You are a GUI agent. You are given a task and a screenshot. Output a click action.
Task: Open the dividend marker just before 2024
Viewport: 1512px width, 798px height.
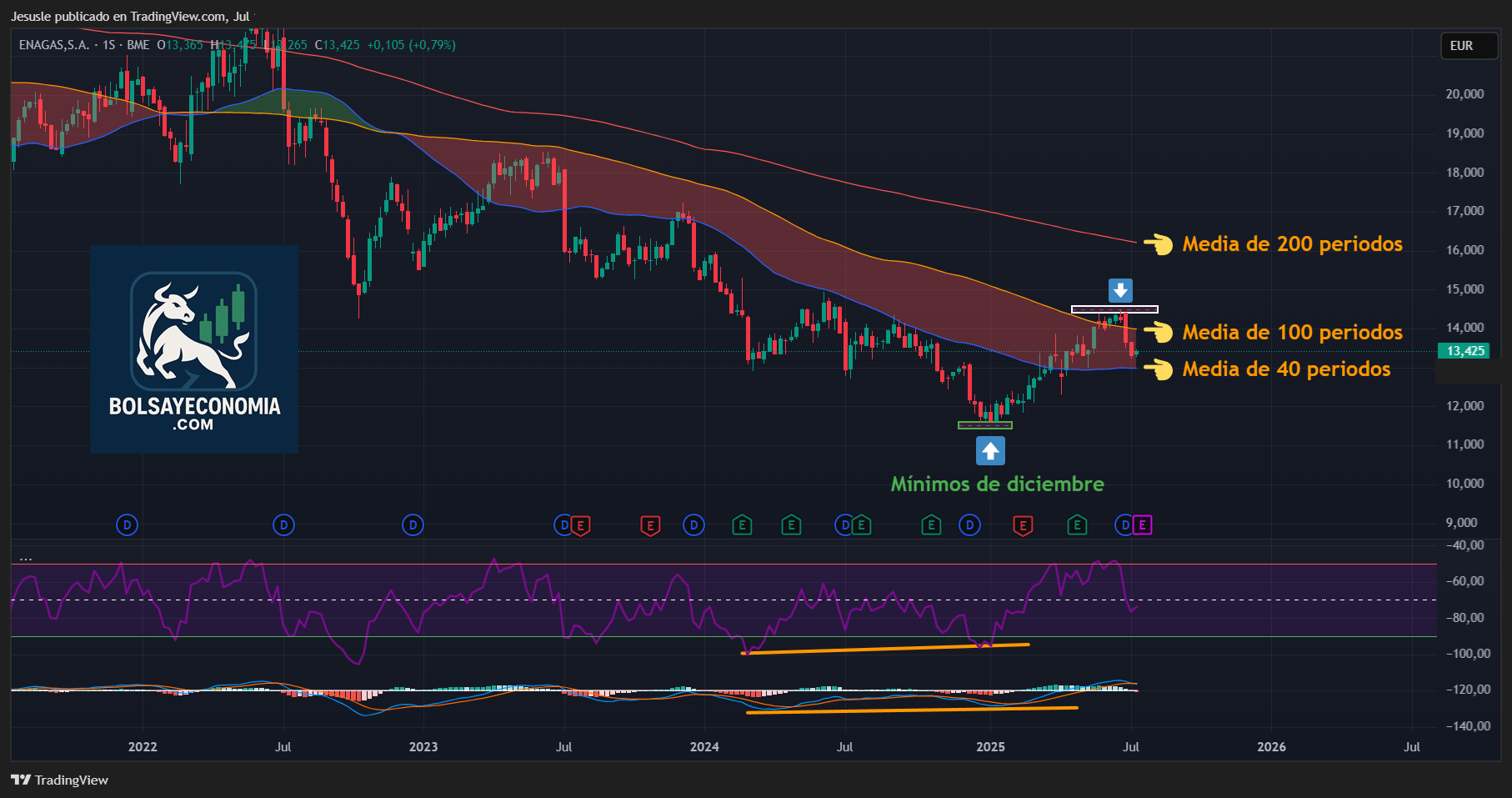coord(693,525)
